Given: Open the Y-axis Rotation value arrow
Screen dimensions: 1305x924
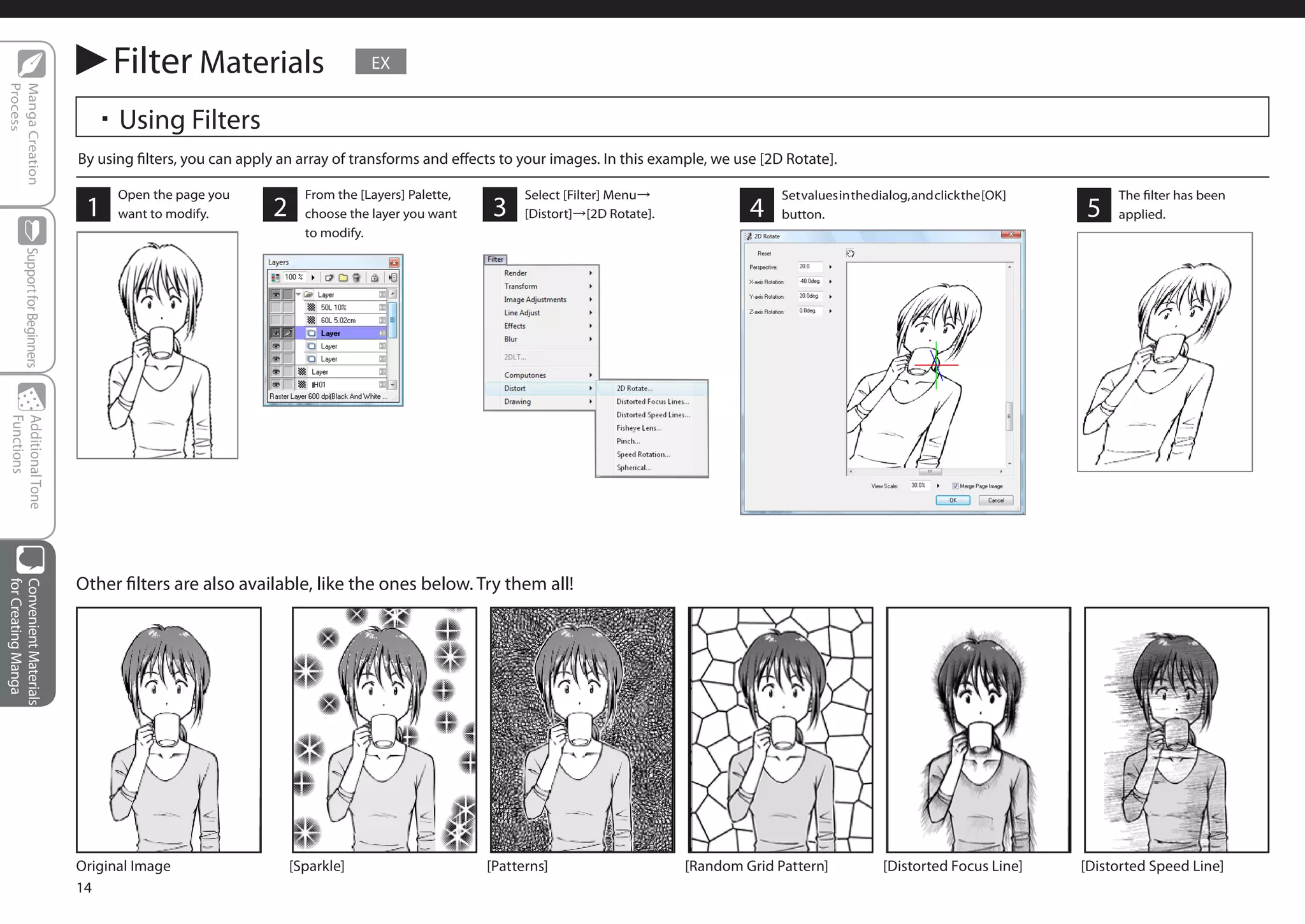Looking at the screenshot, I should (830, 296).
